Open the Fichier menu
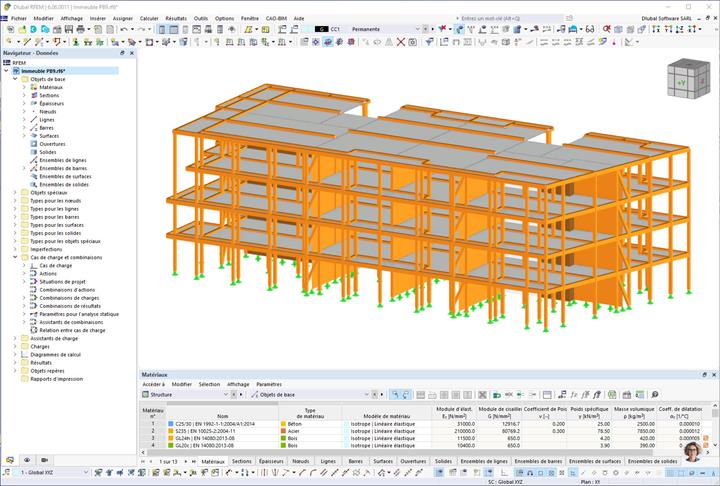Viewport: 720px width, 486px height. (19, 18)
